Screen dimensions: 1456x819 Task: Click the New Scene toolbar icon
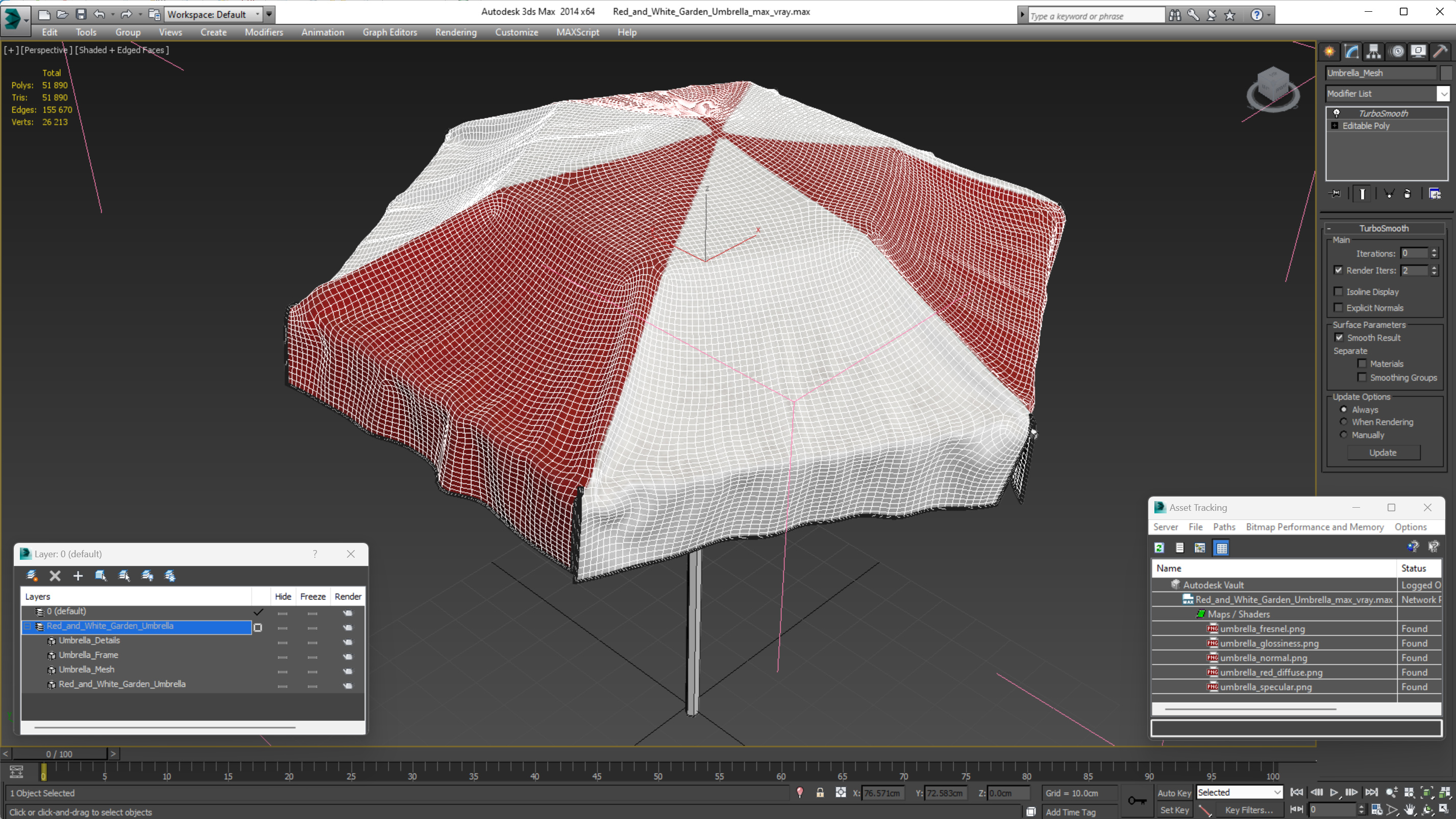(x=44, y=14)
